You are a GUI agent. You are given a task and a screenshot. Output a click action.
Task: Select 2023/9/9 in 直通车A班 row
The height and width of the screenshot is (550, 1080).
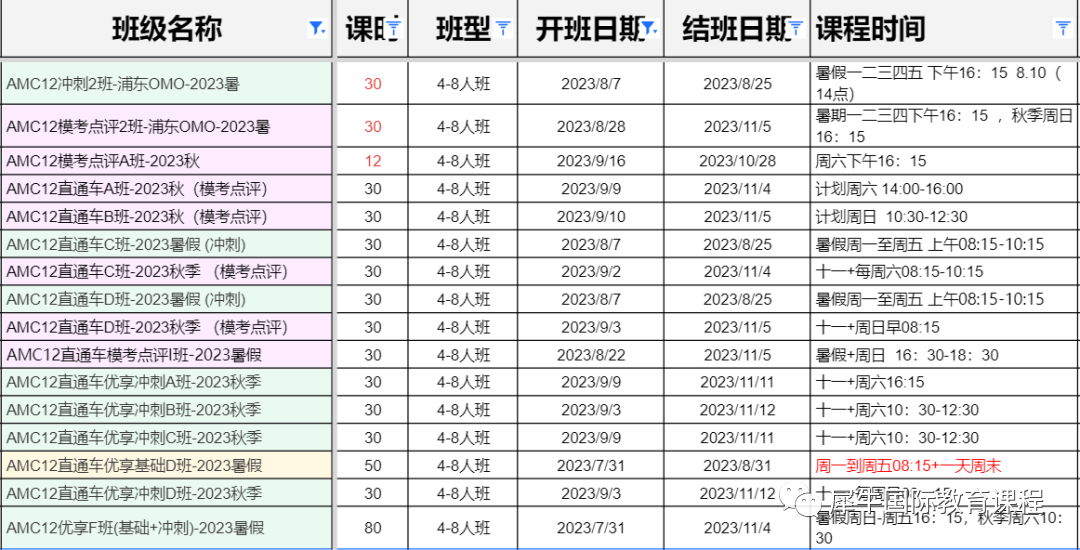point(591,189)
